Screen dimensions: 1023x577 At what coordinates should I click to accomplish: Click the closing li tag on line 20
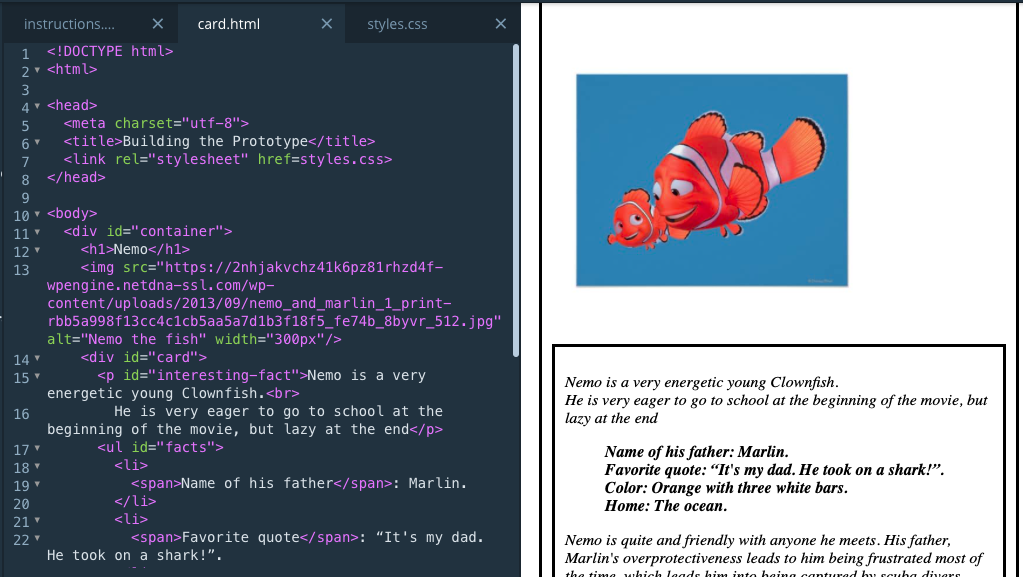coord(135,501)
